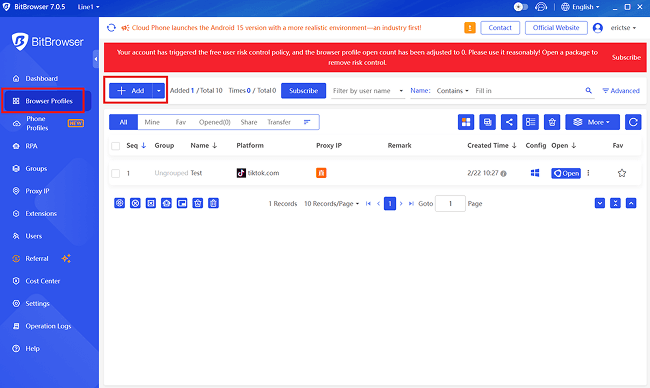Click the orange proxy icon in the Test row
The width and height of the screenshot is (650, 388).
(321, 173)
